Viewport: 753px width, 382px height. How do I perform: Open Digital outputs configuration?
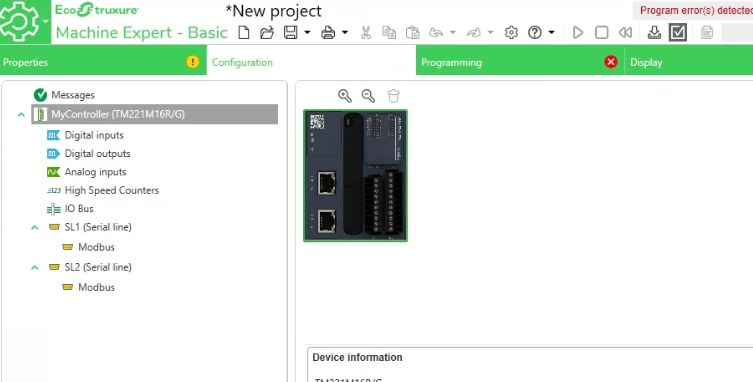click(97, 154)
